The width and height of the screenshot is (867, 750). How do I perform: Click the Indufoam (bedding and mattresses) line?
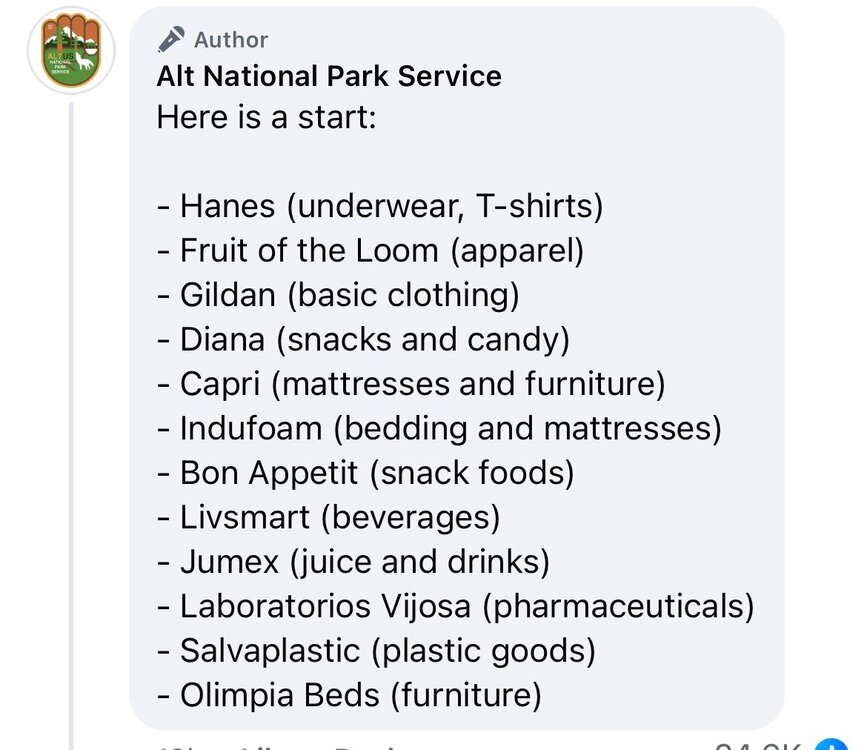coord(439,428)
